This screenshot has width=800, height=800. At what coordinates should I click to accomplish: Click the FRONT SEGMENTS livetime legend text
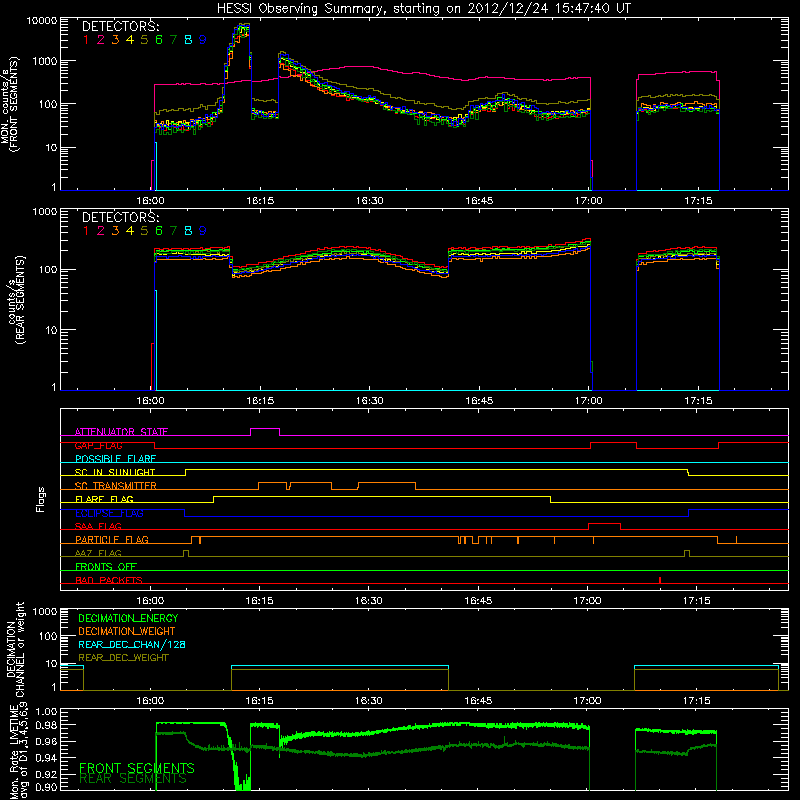pyautogui.click(x=137, y=768)
